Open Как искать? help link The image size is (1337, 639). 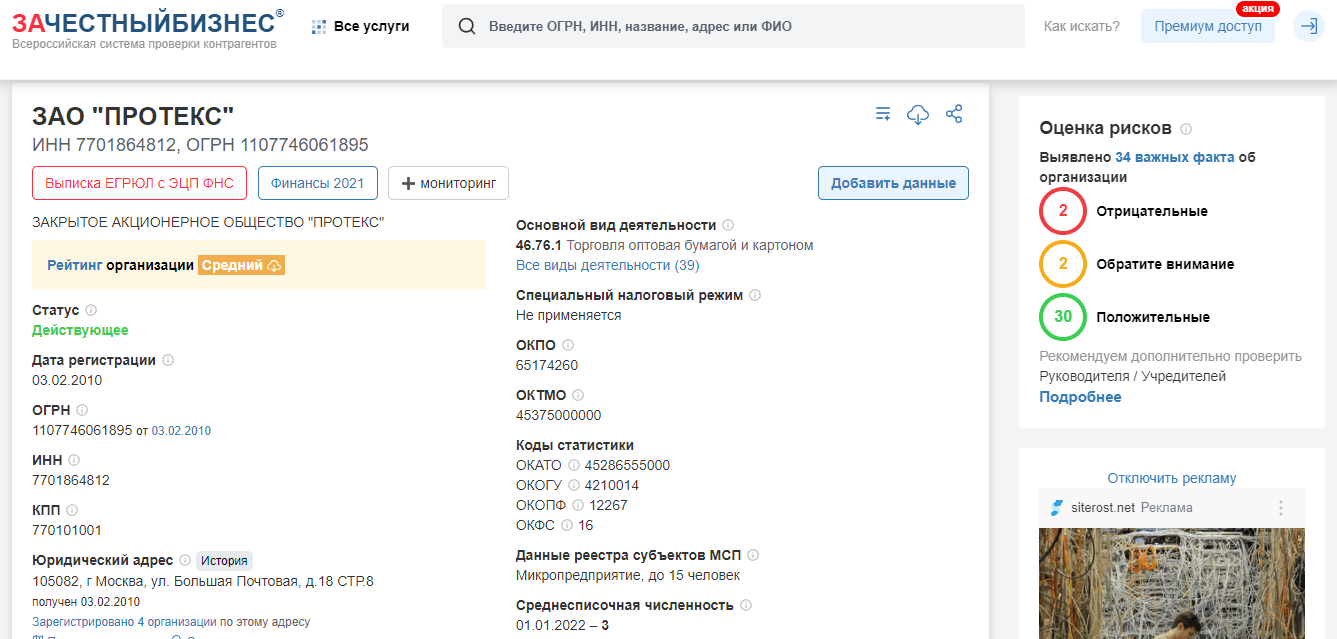coord(1081,26)
